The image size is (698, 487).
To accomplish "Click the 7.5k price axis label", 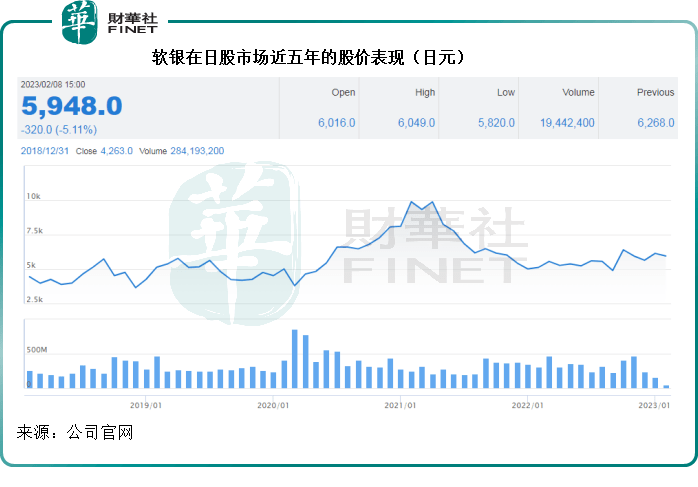I will [x=35, y=231].
